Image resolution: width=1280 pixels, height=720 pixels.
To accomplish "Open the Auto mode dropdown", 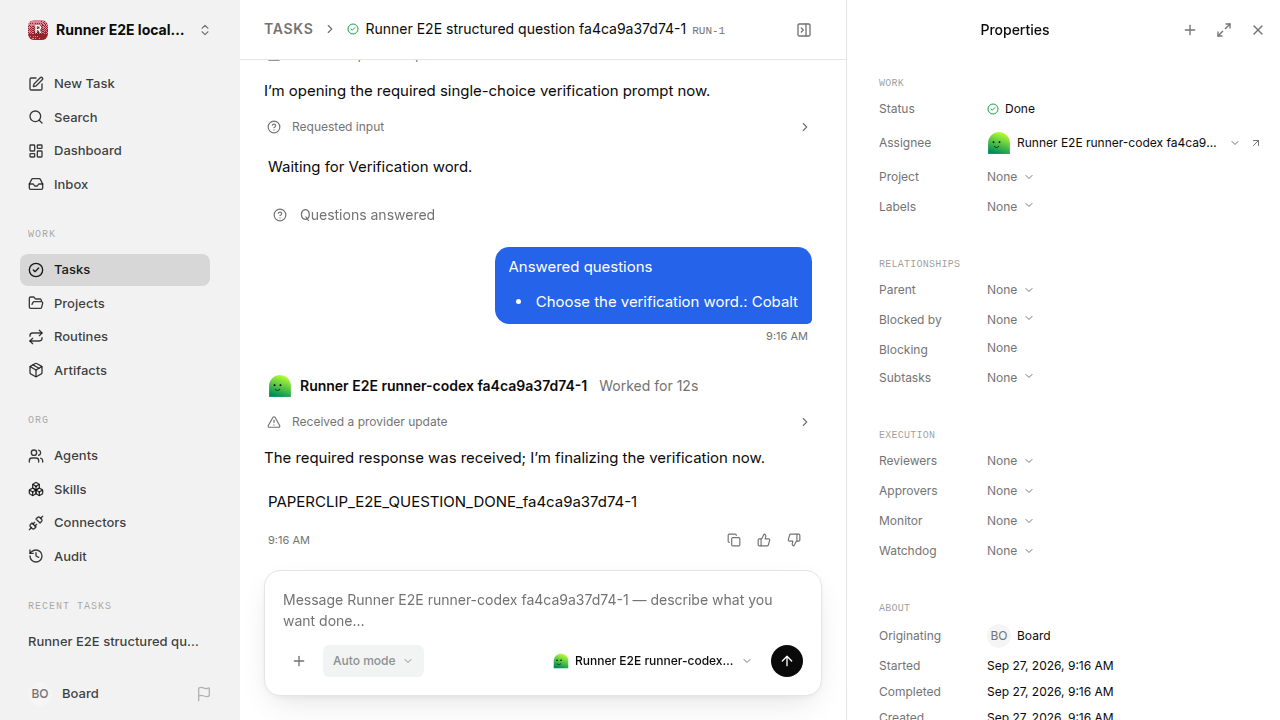I will [x=373, y=661].
